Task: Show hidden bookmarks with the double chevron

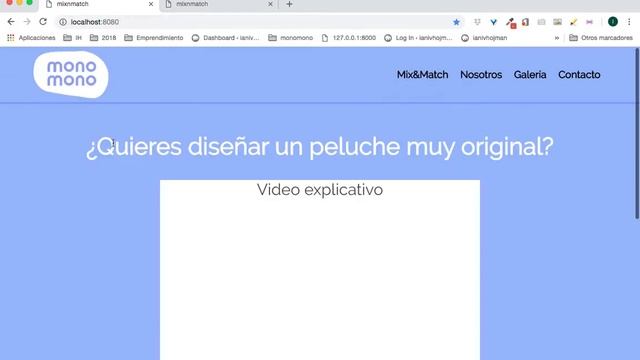Action: pyautogui.click(x=556, y=38)
